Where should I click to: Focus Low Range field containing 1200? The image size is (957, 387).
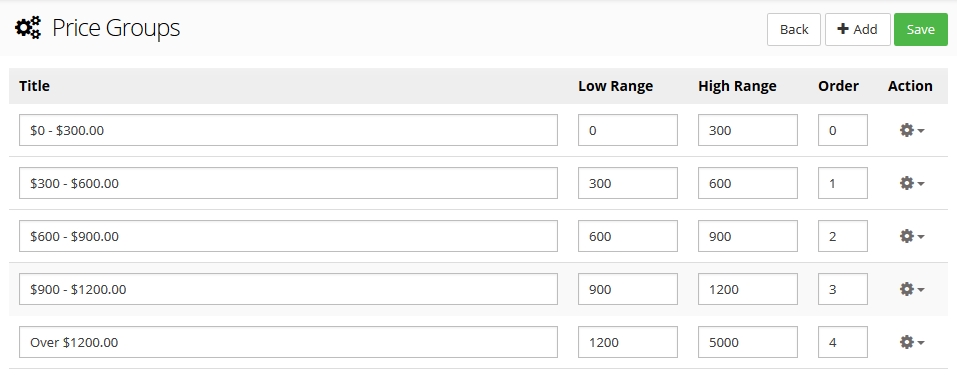(x=627, y=342)
